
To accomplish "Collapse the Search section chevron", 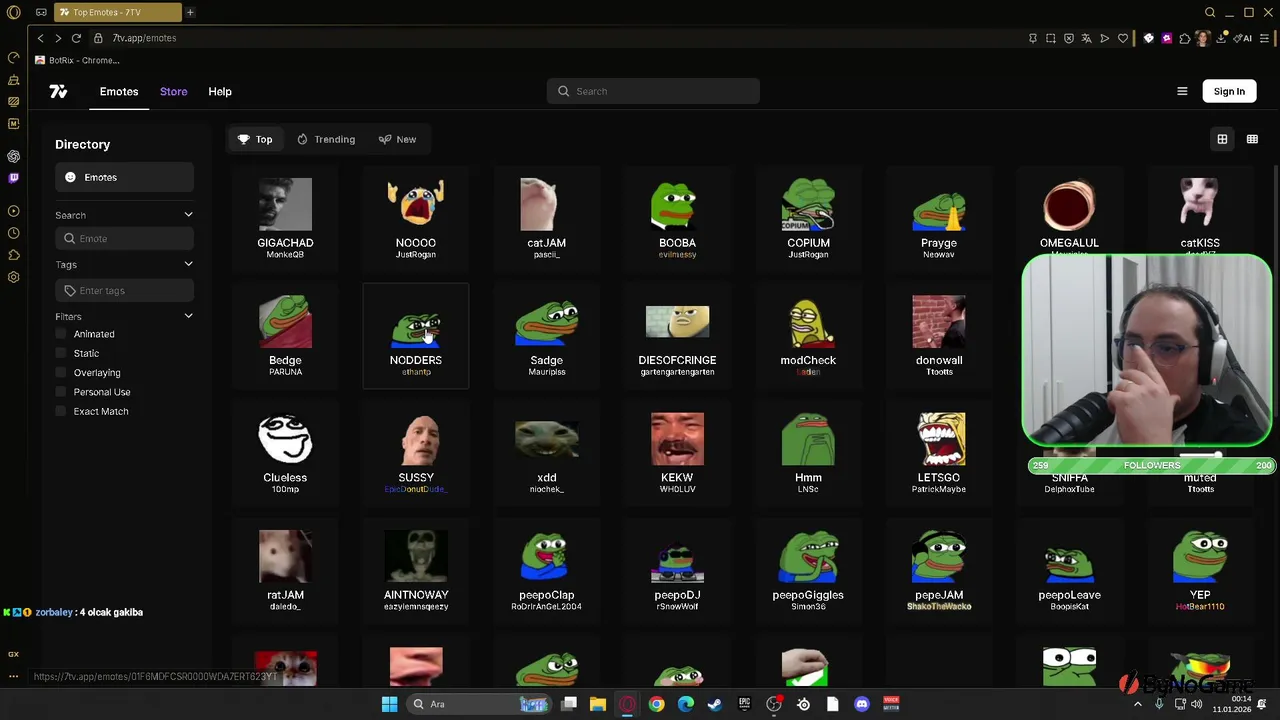I will 188,215.
